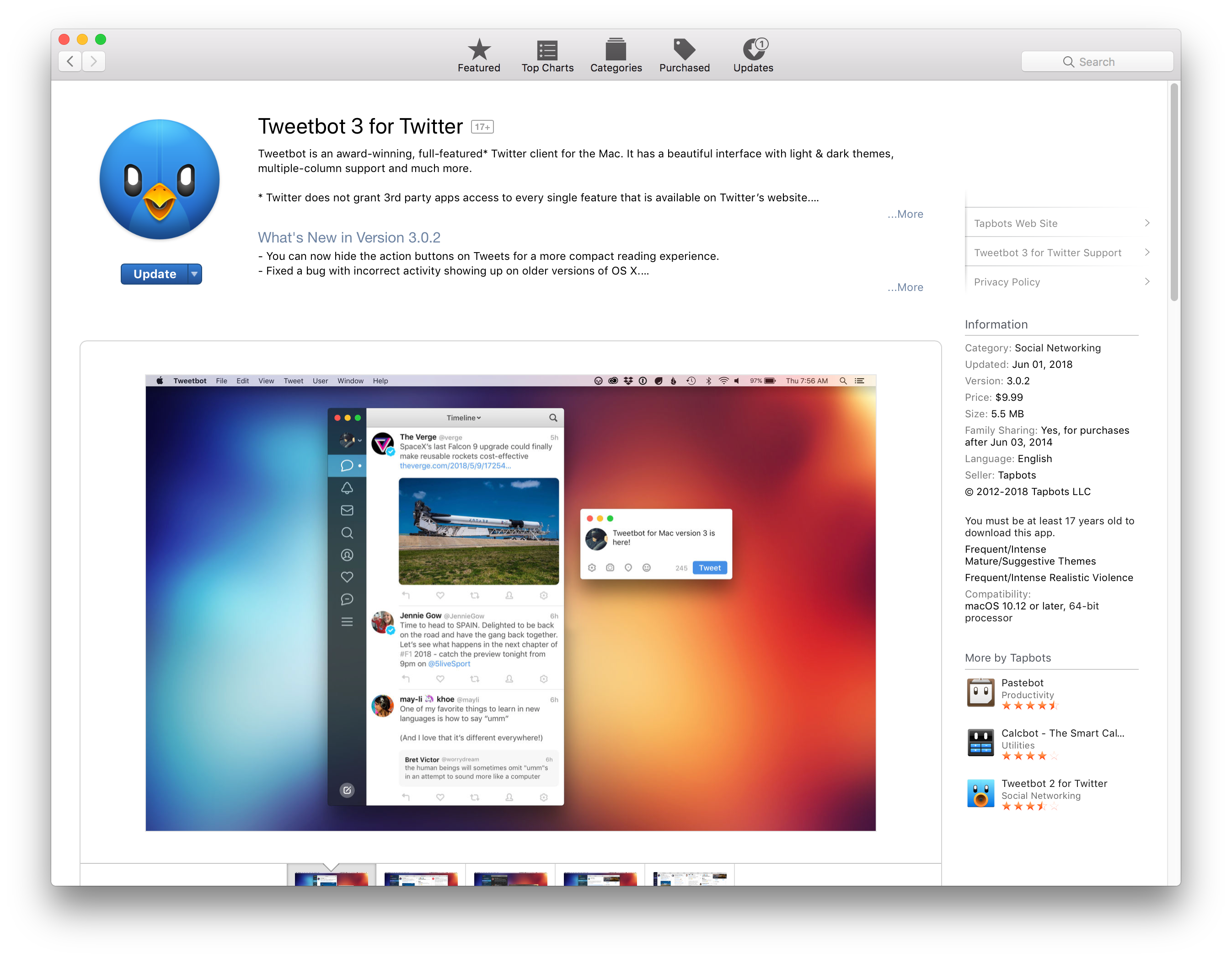Click the Search field

tap(1097, 61)
